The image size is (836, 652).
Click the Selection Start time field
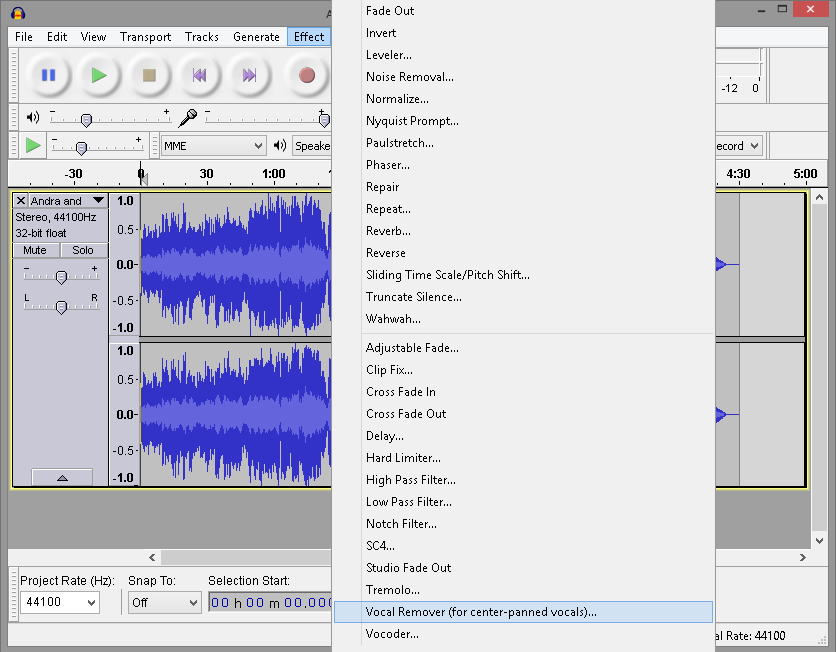[x=270, y=602]
